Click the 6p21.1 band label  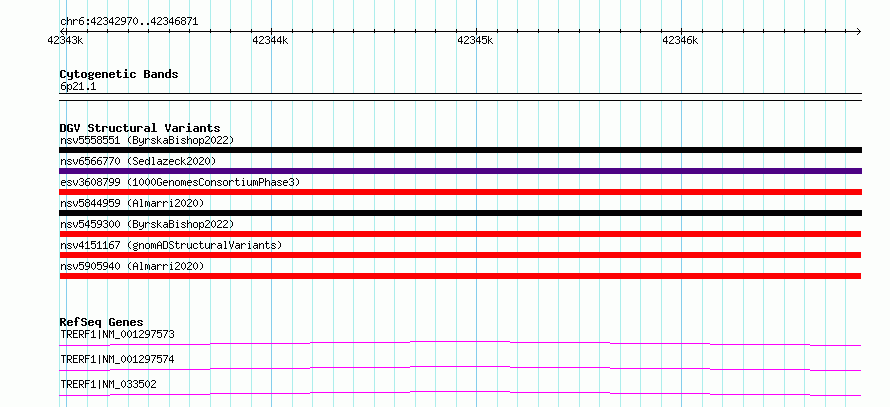coord(77,86)
